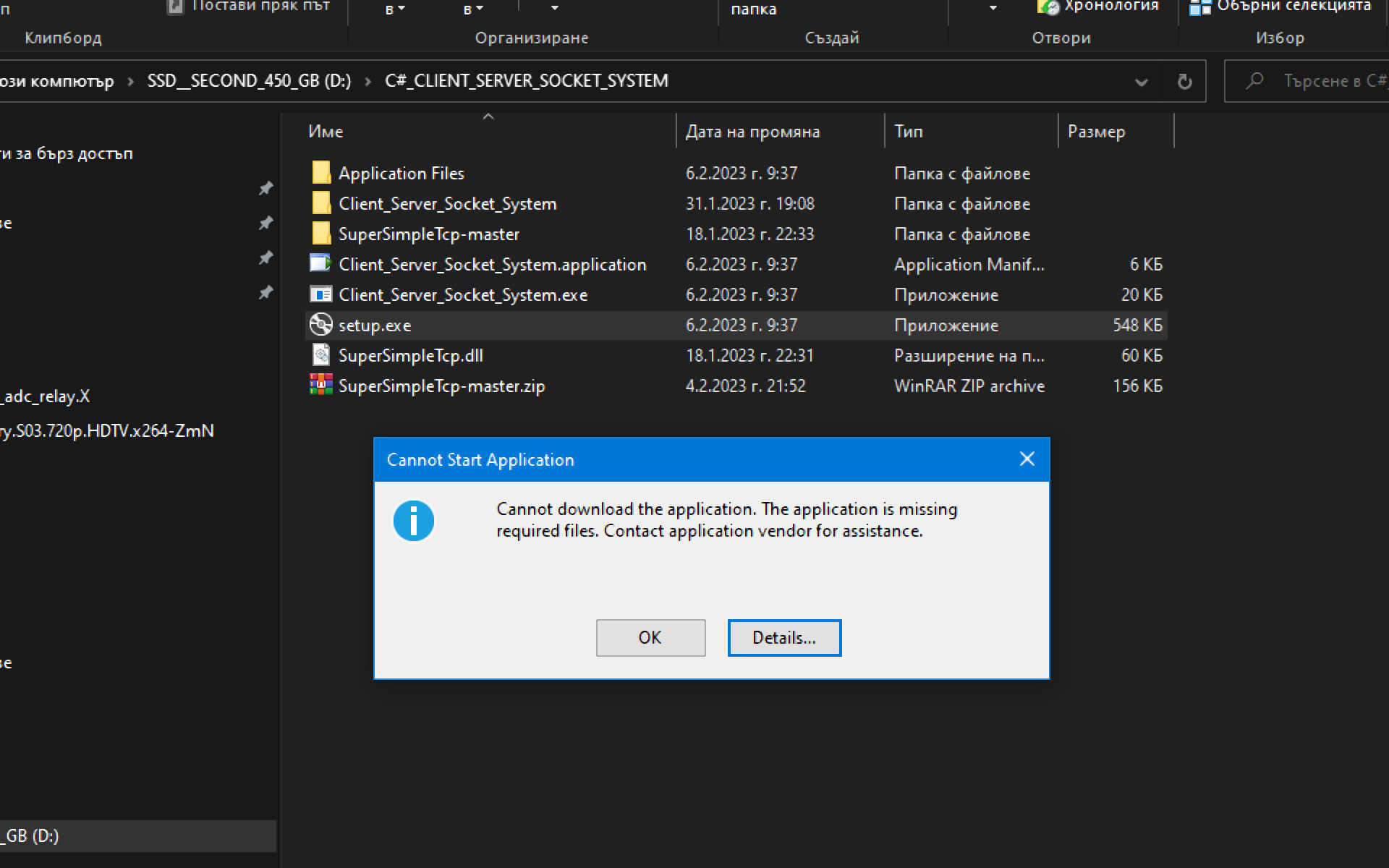Click the blue info icon in the dialog
Image resolution: width=1389 pixels, height=868 pixels.
(414, 520)
